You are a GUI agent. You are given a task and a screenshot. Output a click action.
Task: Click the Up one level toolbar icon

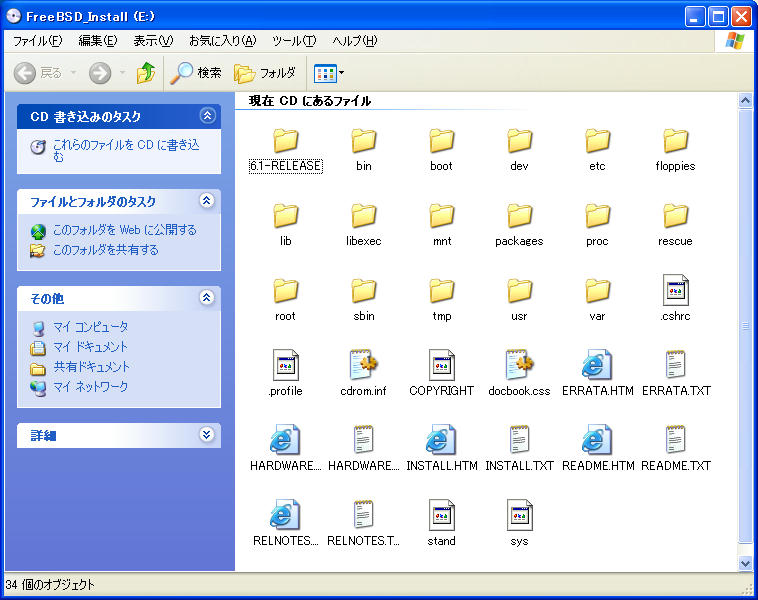(x=146, y=73)
